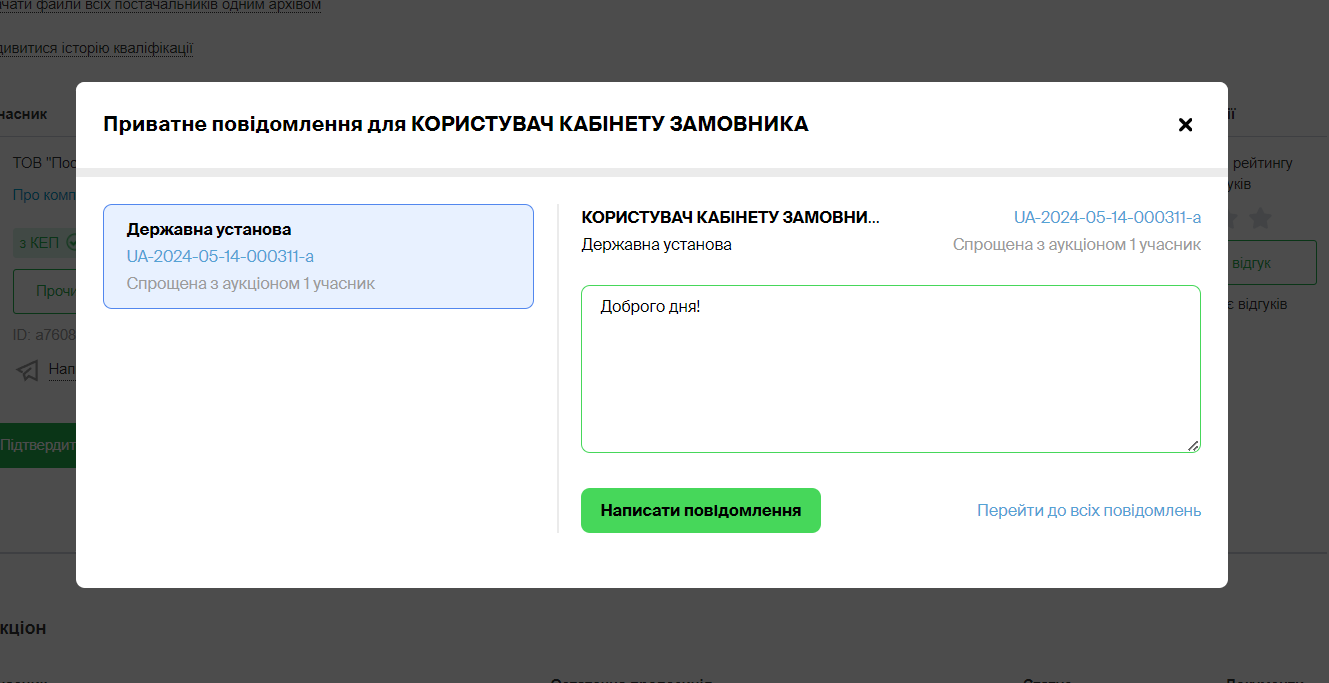Click the textarea resize handle

coord(1193,446)
